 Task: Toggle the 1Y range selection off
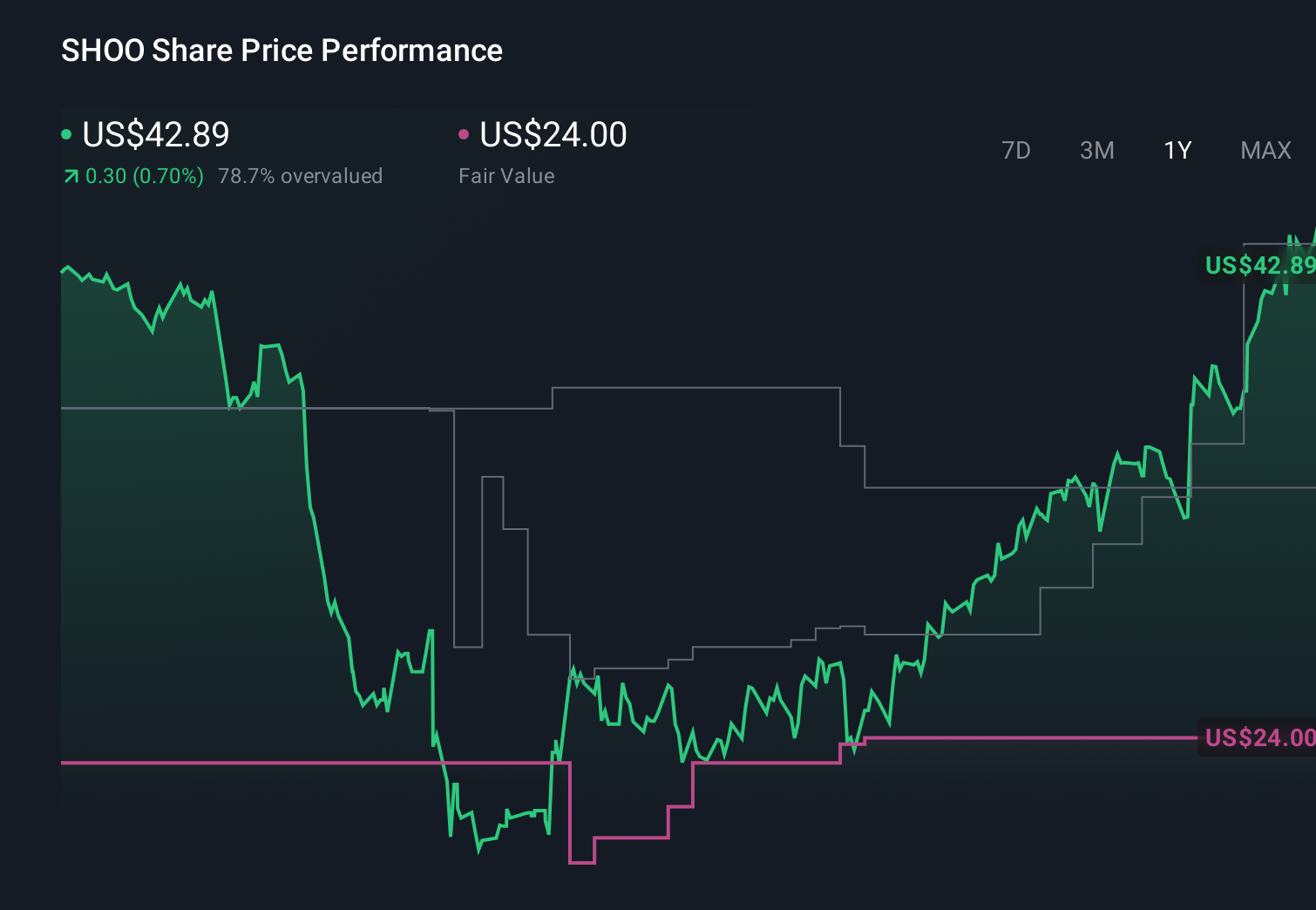pos(1177,150)
